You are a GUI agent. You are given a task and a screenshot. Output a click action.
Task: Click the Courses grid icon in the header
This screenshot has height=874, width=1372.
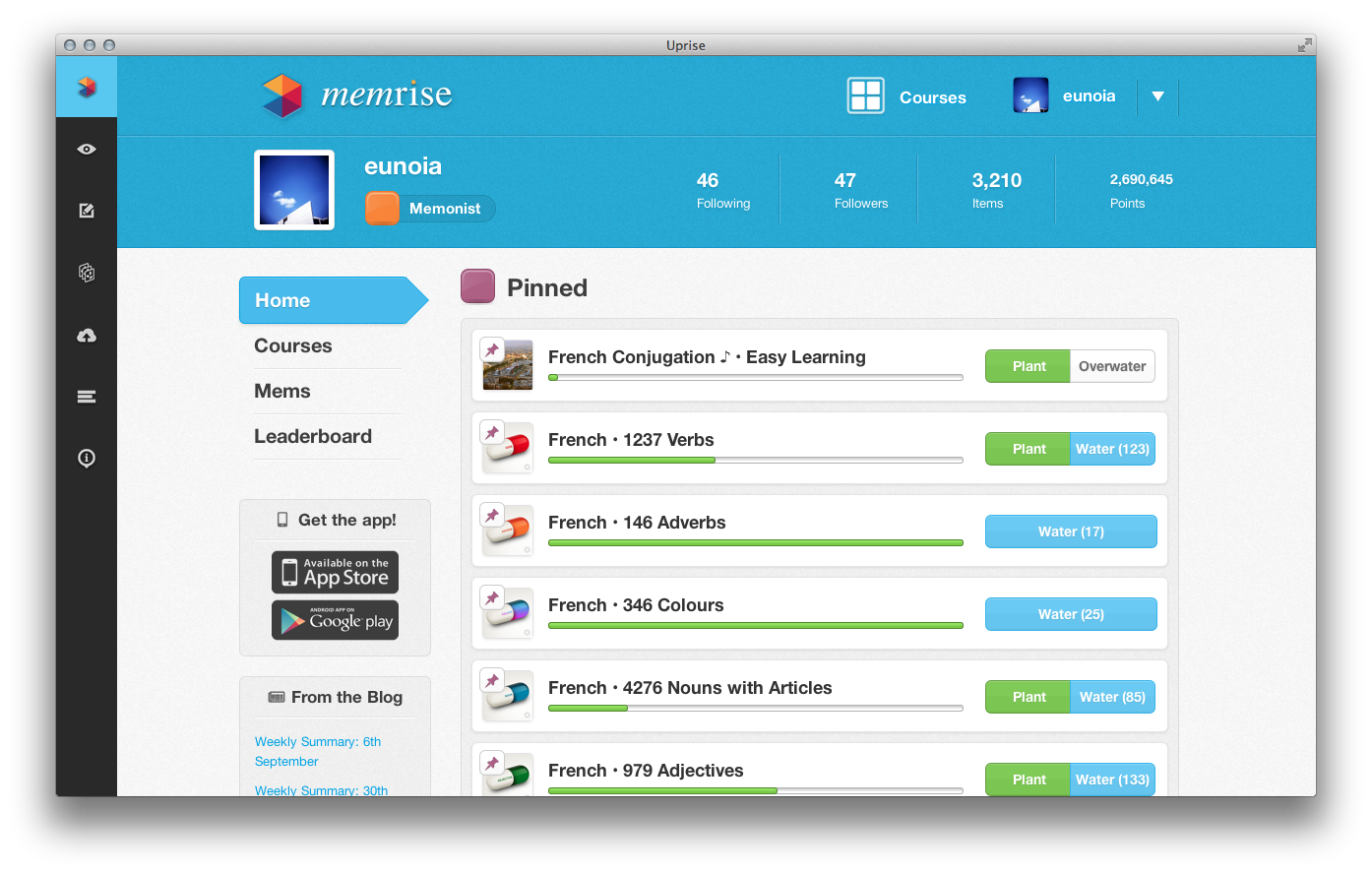(866, 96)
